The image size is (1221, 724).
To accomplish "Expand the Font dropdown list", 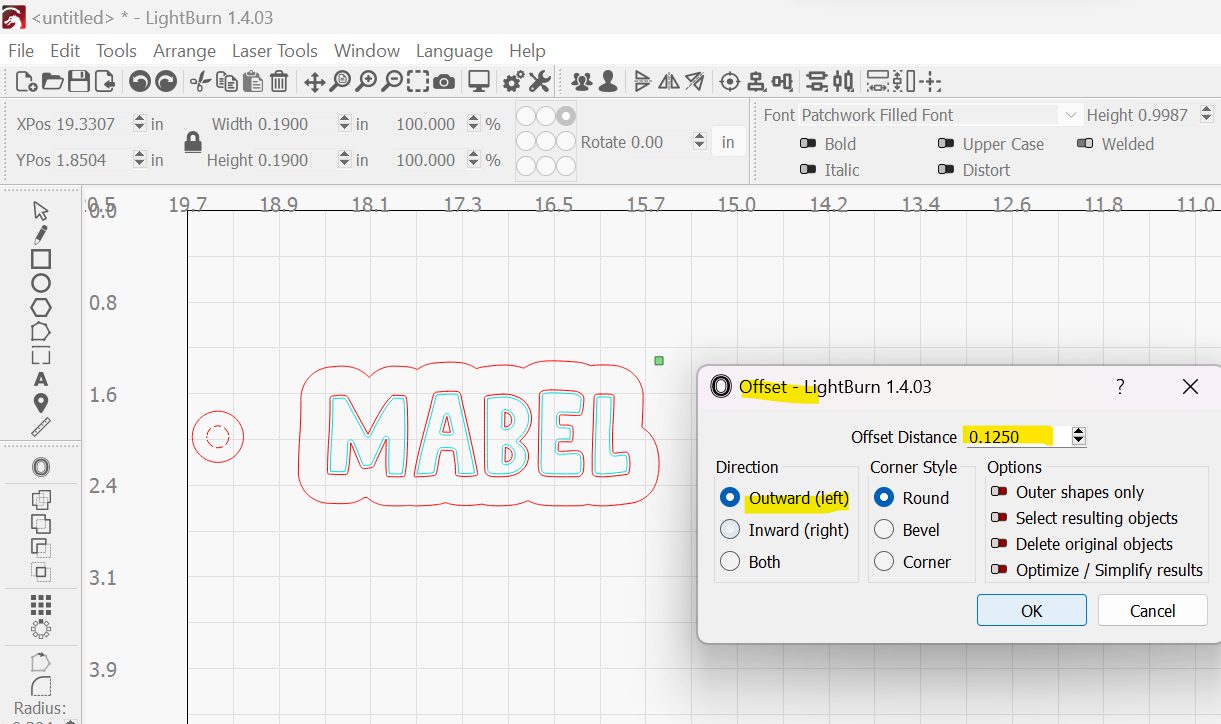I will click(x=1071, y=115).
